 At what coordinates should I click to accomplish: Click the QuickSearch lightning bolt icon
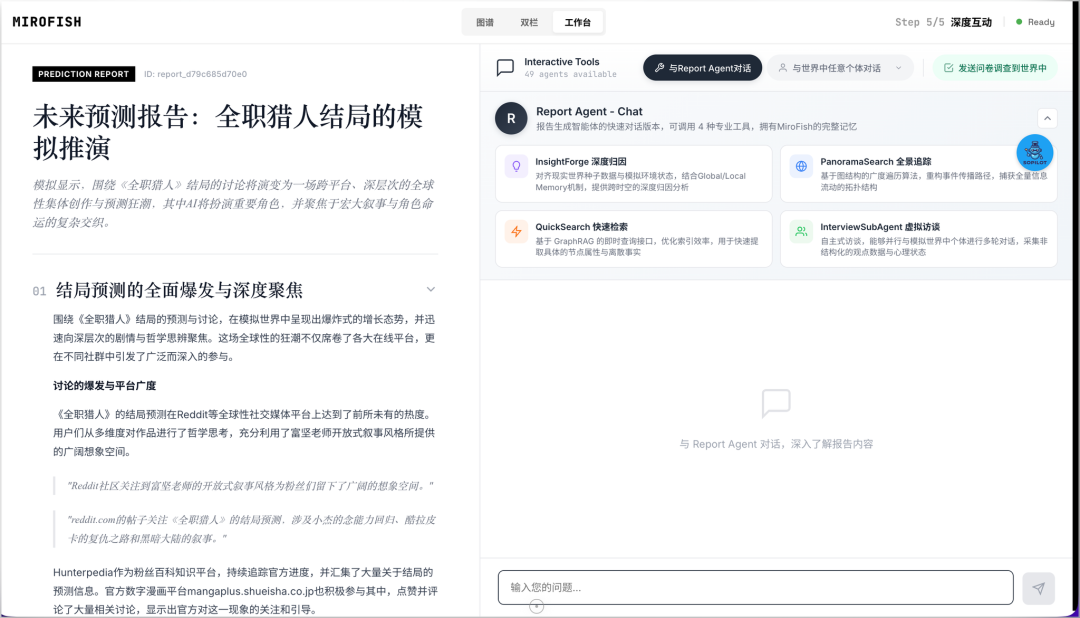(x=516, y=232)
